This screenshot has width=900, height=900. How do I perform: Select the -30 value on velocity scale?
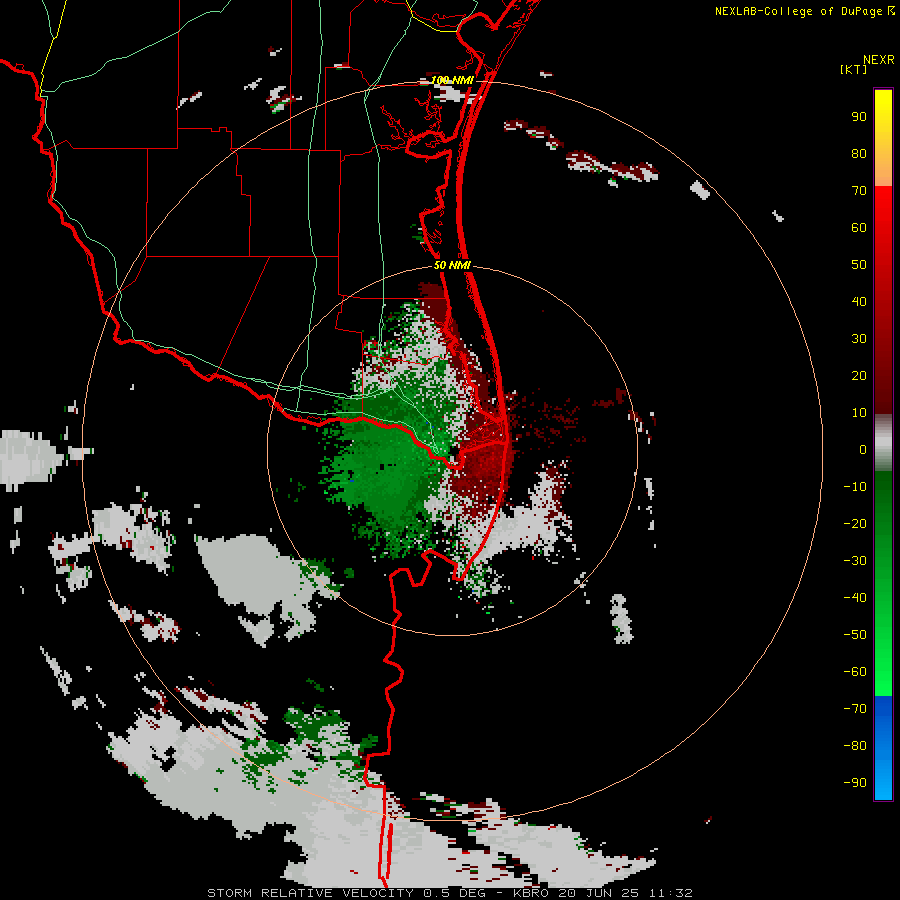pyautogui.click(x=855, y=561)
